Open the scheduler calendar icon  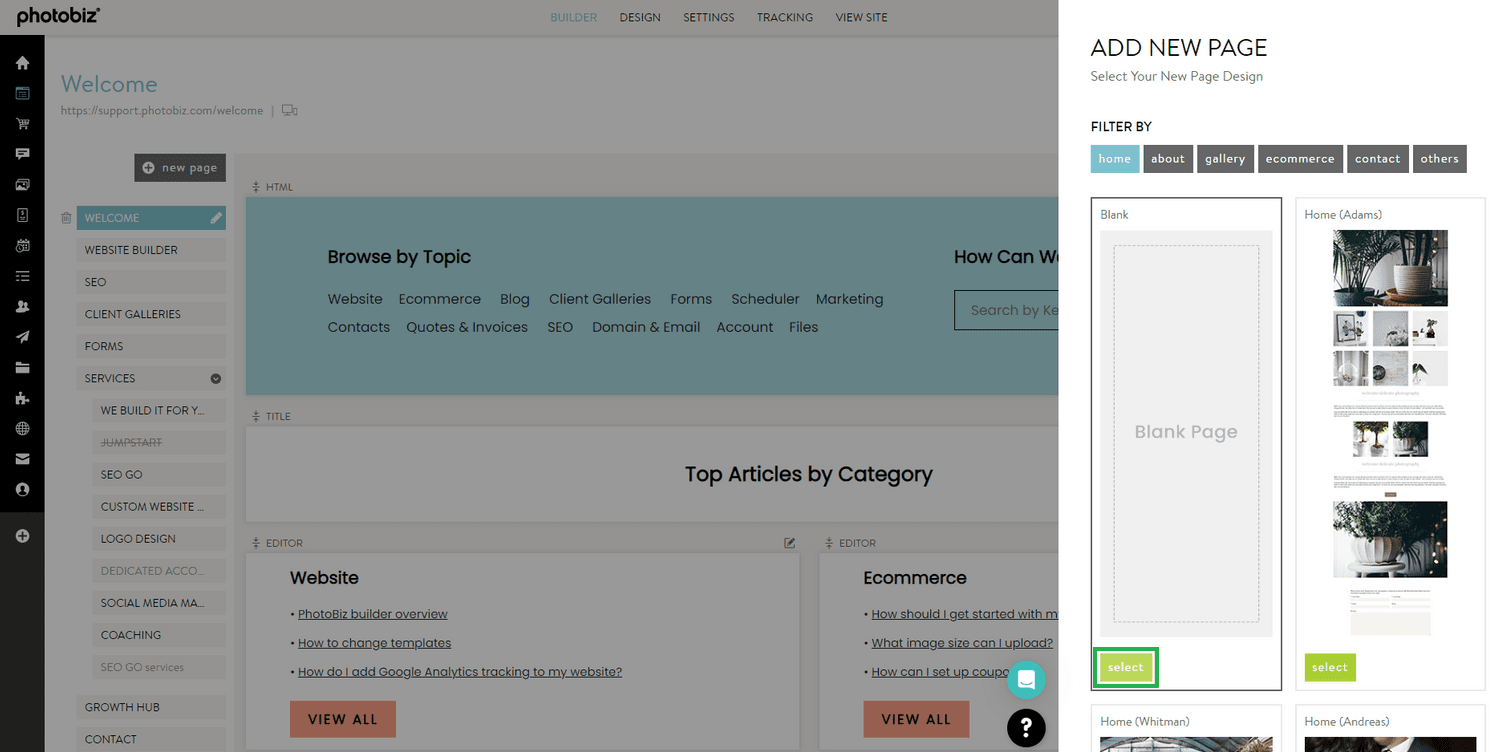click(x=22, y=246)
